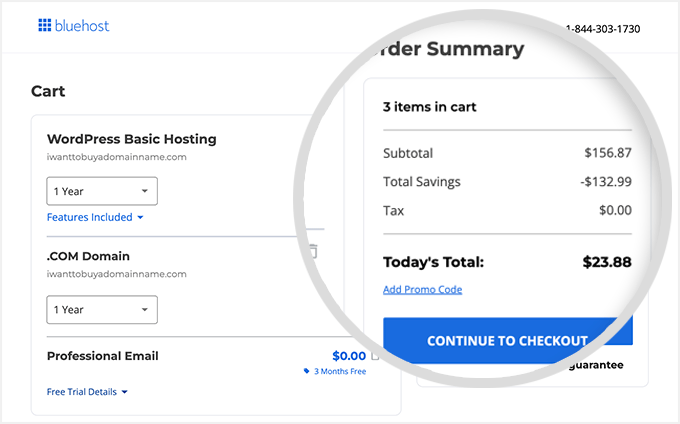Viewport: 680px width, 424px height.
Task: Click the 3 Months Free tag icon
Action: point(307,372)
